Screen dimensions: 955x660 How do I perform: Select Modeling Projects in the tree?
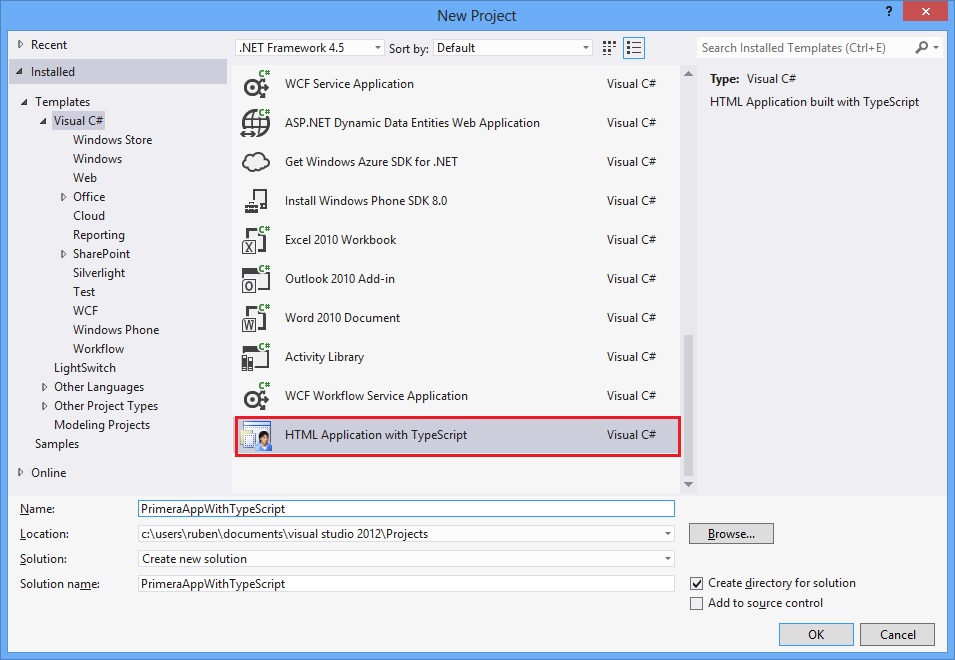pyautogui.click(x=102, y=425)
